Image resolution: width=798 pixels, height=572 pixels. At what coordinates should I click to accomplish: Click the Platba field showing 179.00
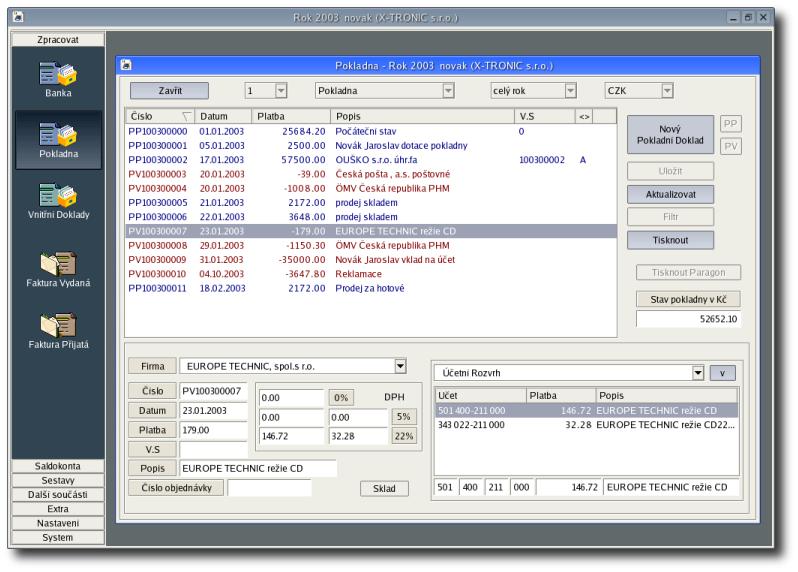coord(213,430)
